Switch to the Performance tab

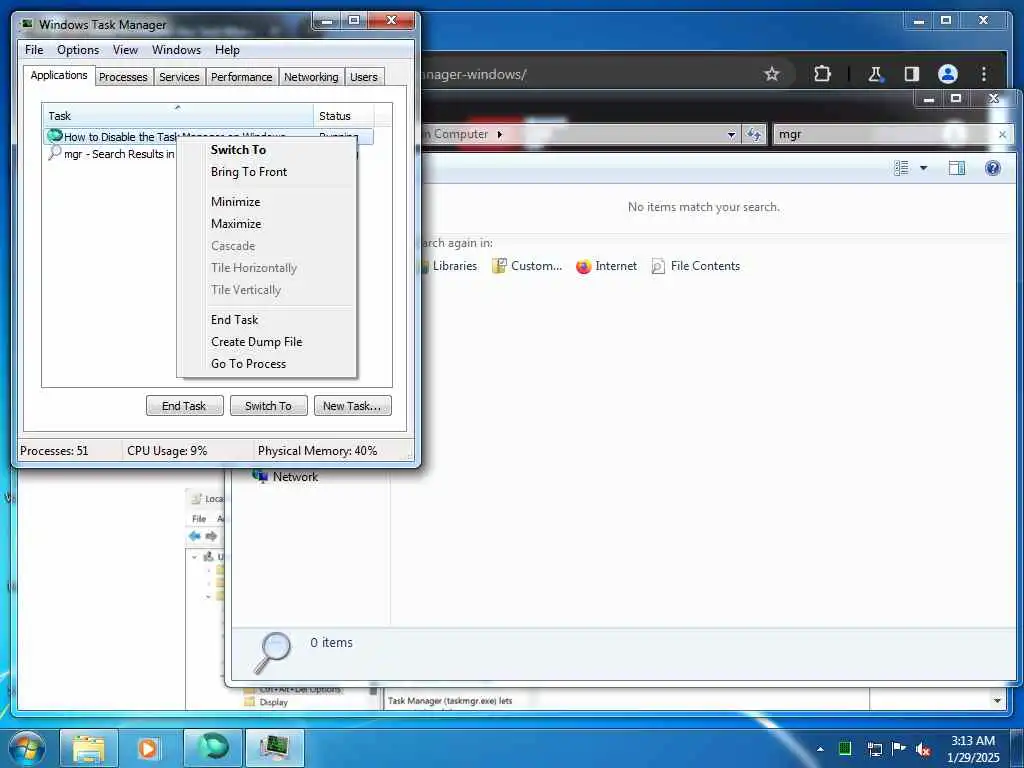242,77
